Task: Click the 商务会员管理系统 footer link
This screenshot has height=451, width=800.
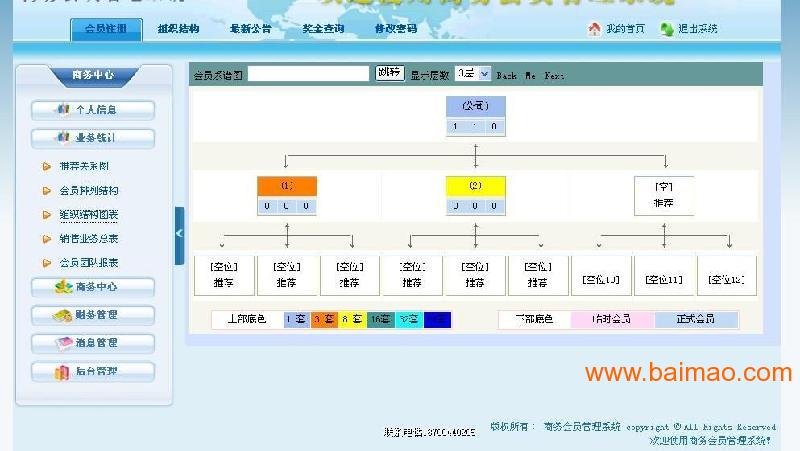Action: (582, 426)
